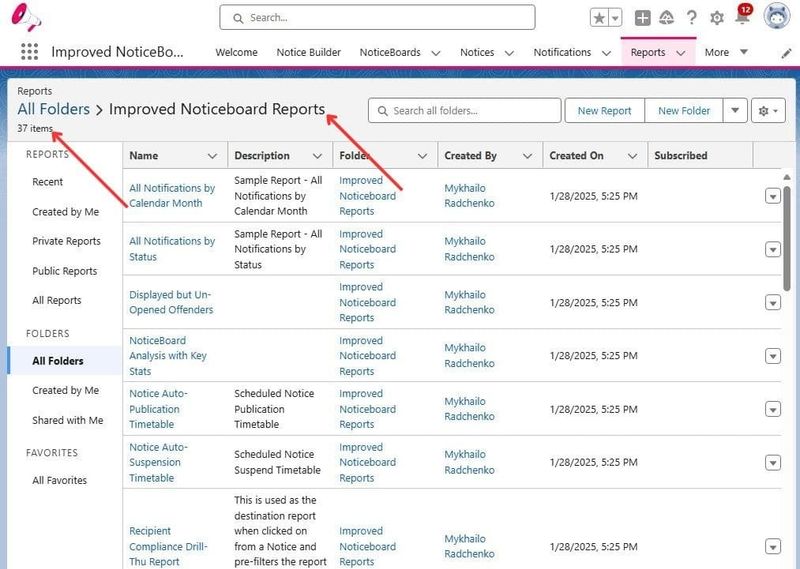This screenshot has height=569, width=800.
Task: Open the notifications bell icon
Action: [x=742, y=17]
